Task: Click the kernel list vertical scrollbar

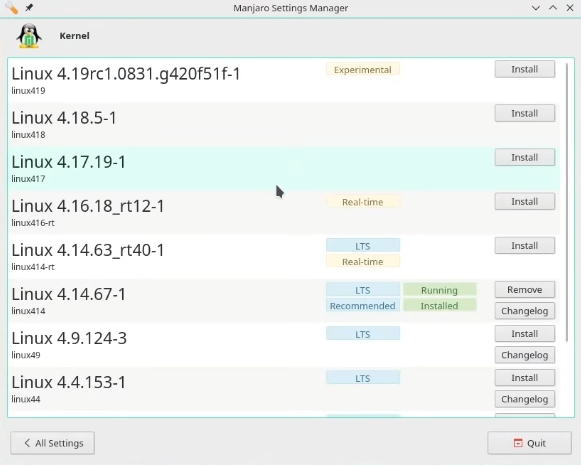Action: 567,202
